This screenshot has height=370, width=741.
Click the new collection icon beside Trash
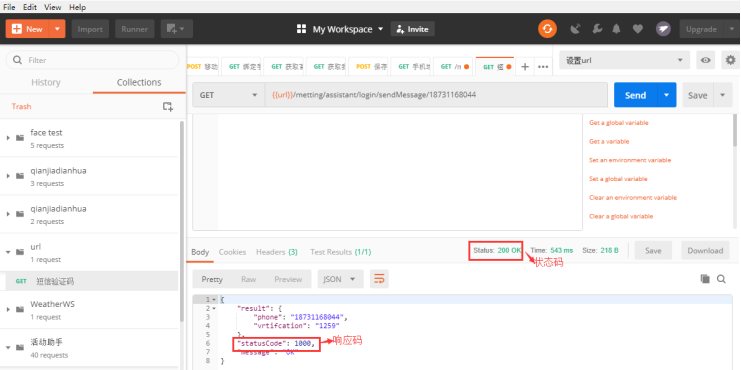167,106
